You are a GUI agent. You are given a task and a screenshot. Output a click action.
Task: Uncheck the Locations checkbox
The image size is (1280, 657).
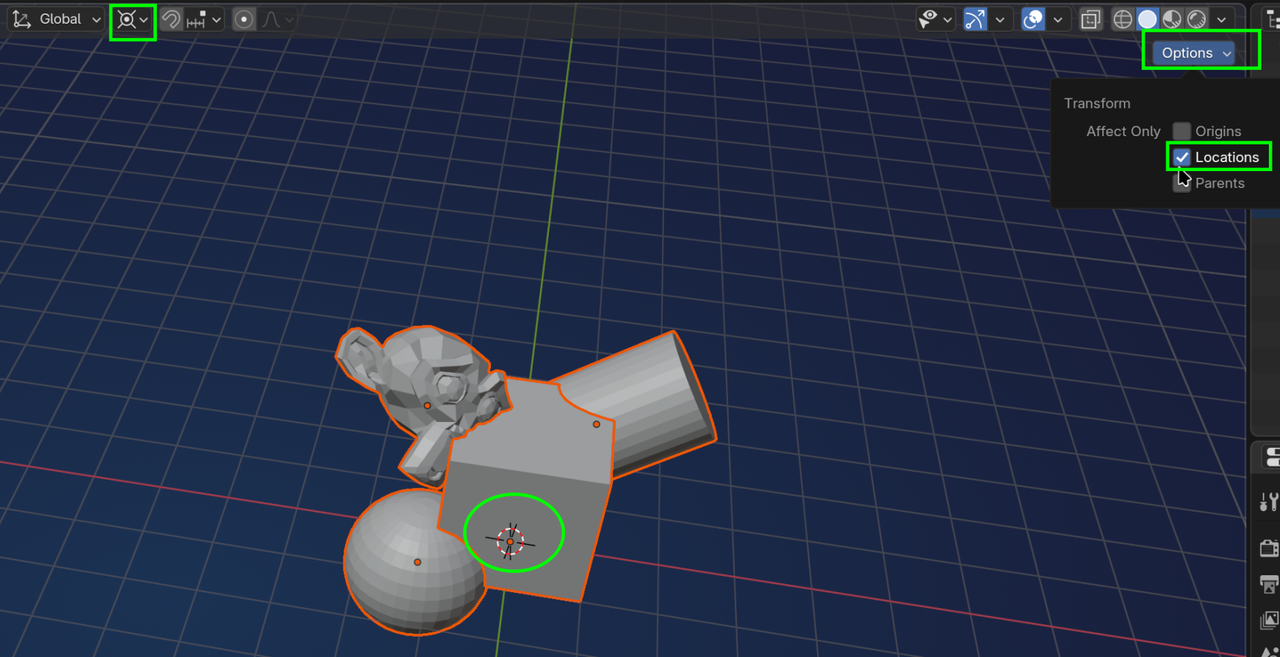click(x=1182, y=157)
